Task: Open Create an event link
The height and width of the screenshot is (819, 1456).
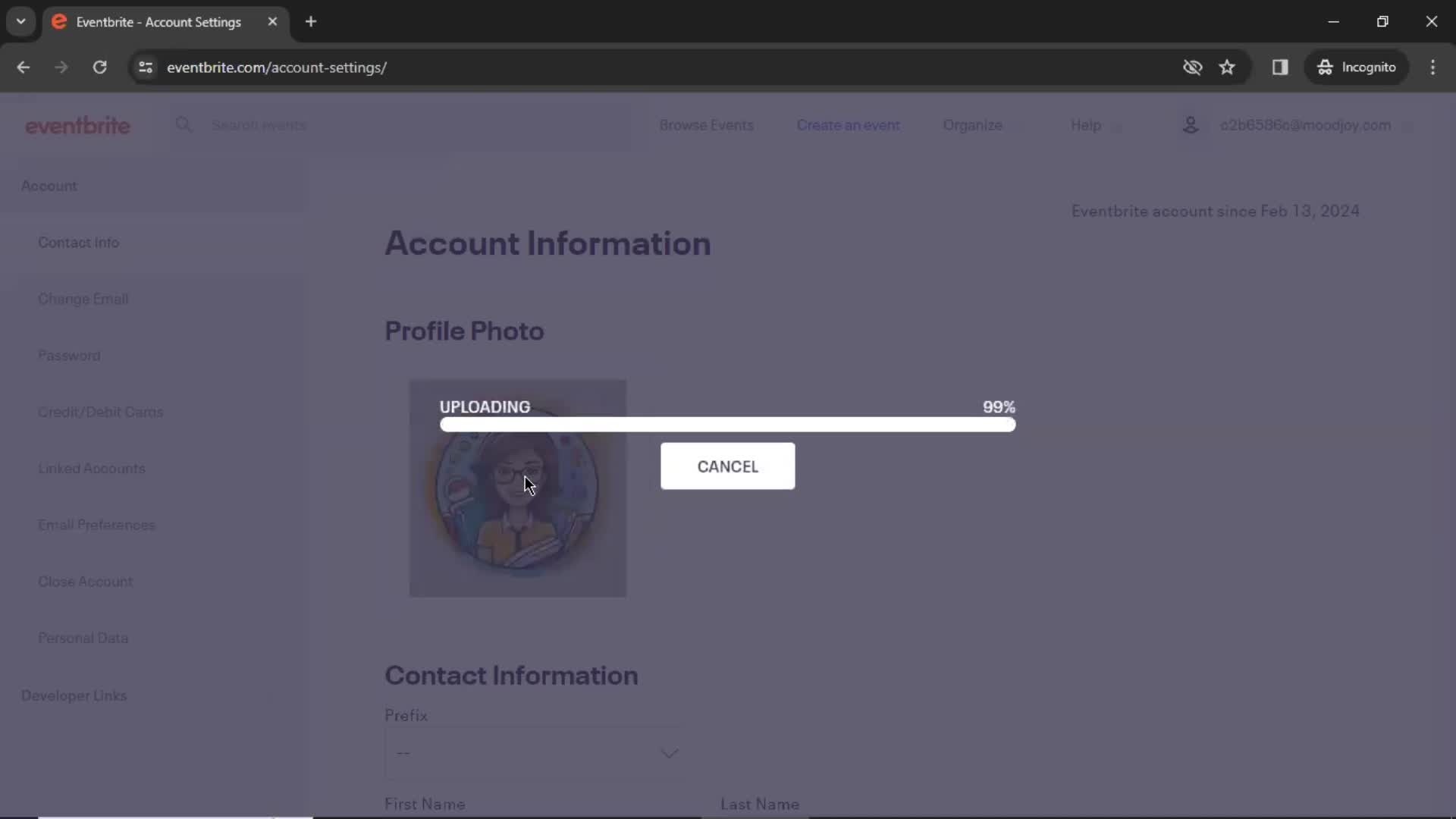Action: (848, 125)
